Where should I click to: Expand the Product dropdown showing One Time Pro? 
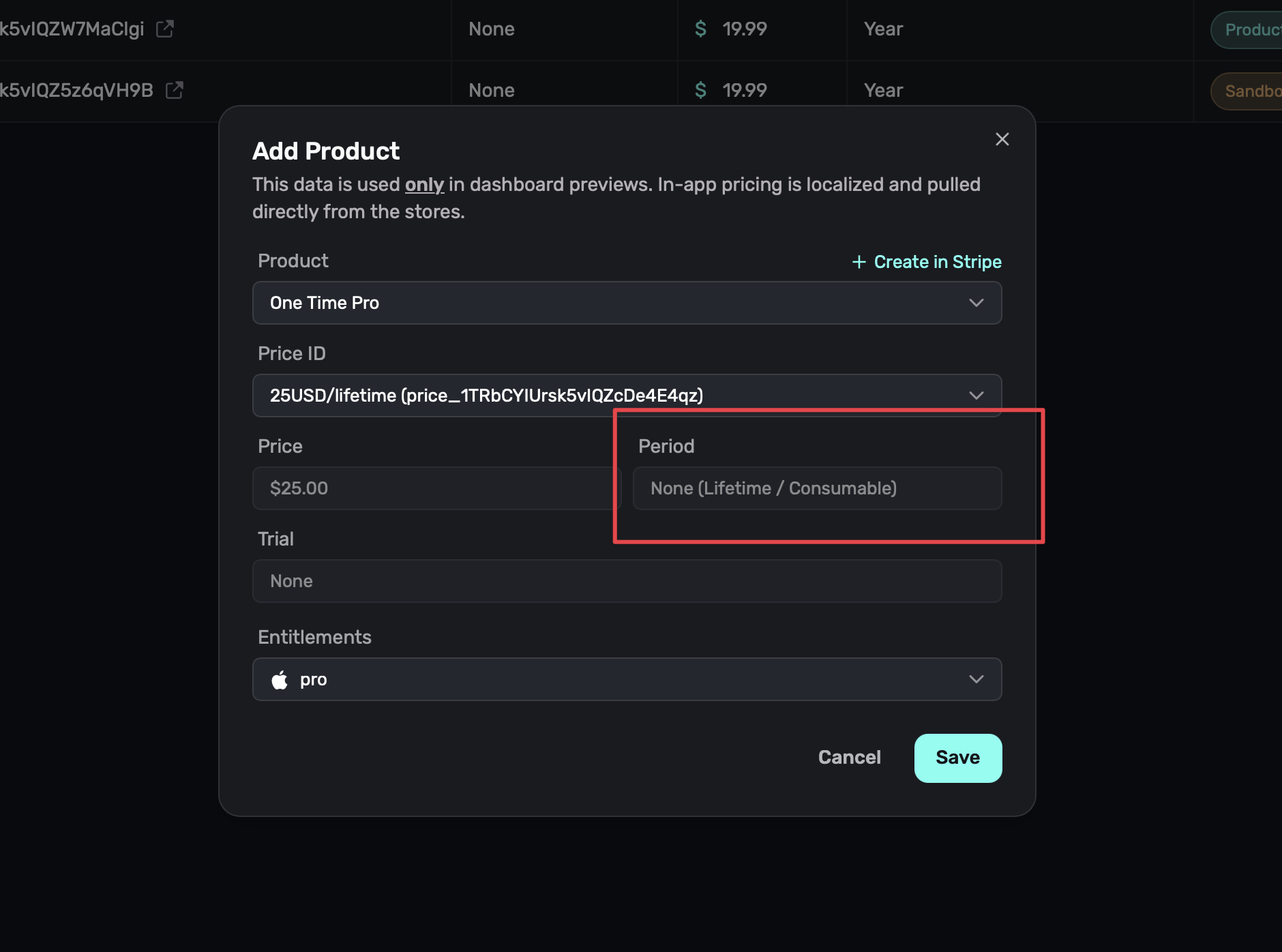(x=976, y=303)
